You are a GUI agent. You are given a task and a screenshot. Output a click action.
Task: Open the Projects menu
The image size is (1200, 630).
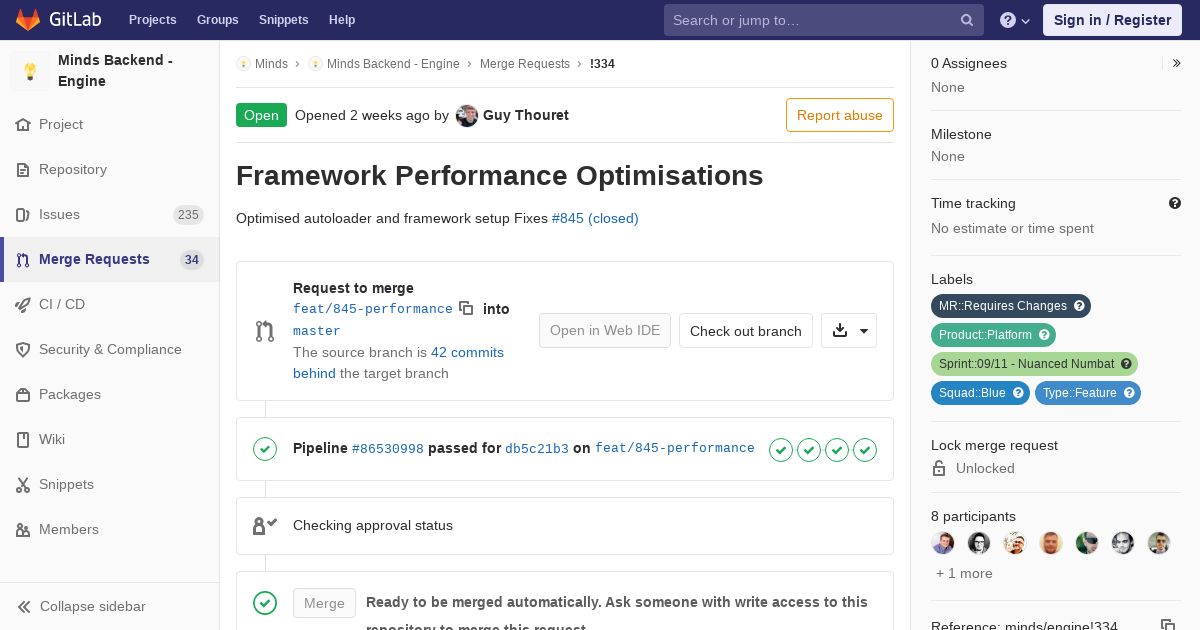[152, 20]
